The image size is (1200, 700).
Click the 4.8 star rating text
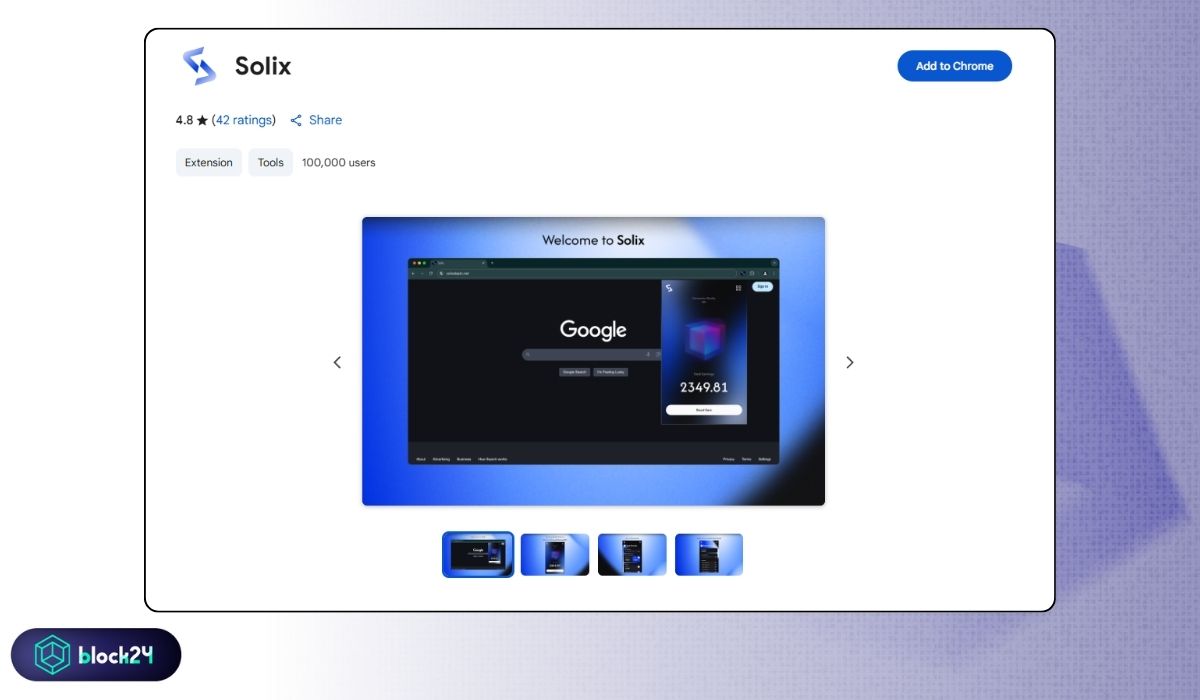(x=192, y=120)
